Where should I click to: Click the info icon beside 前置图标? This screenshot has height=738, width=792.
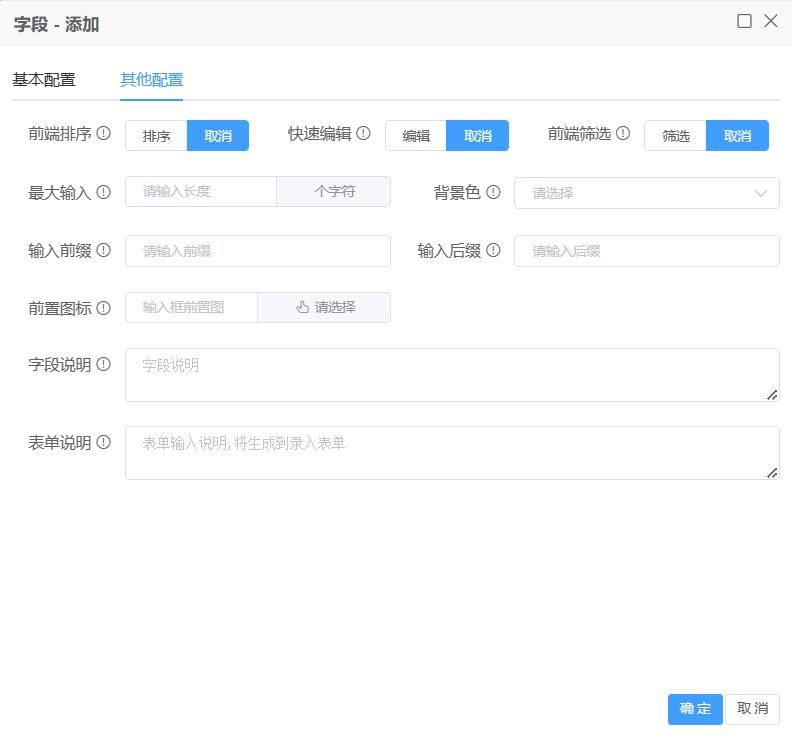point(103,308)
